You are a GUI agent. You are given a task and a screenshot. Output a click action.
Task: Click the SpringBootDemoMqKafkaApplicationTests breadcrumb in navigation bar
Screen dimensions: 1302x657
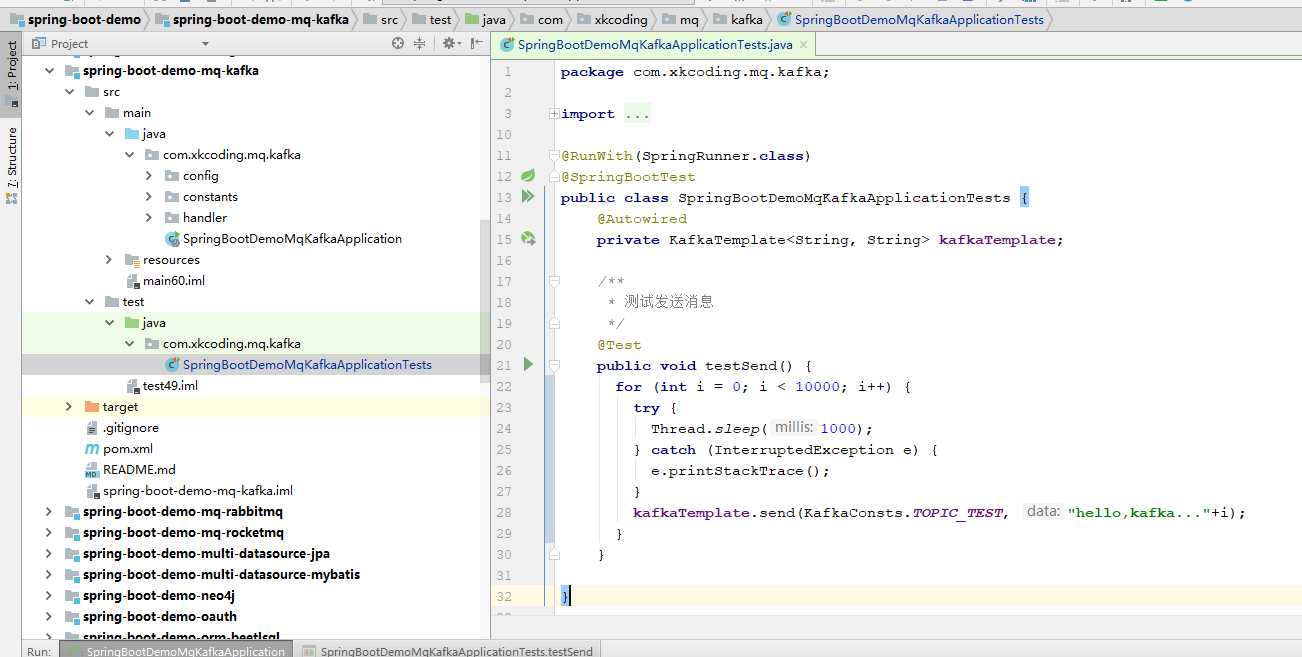pyautogui.click(x=911, y=19)
